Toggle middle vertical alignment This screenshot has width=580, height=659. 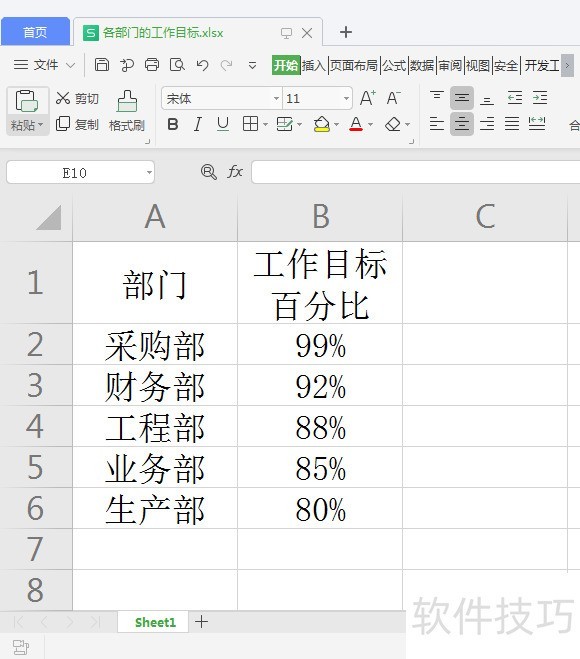click(x=462, y=98)
